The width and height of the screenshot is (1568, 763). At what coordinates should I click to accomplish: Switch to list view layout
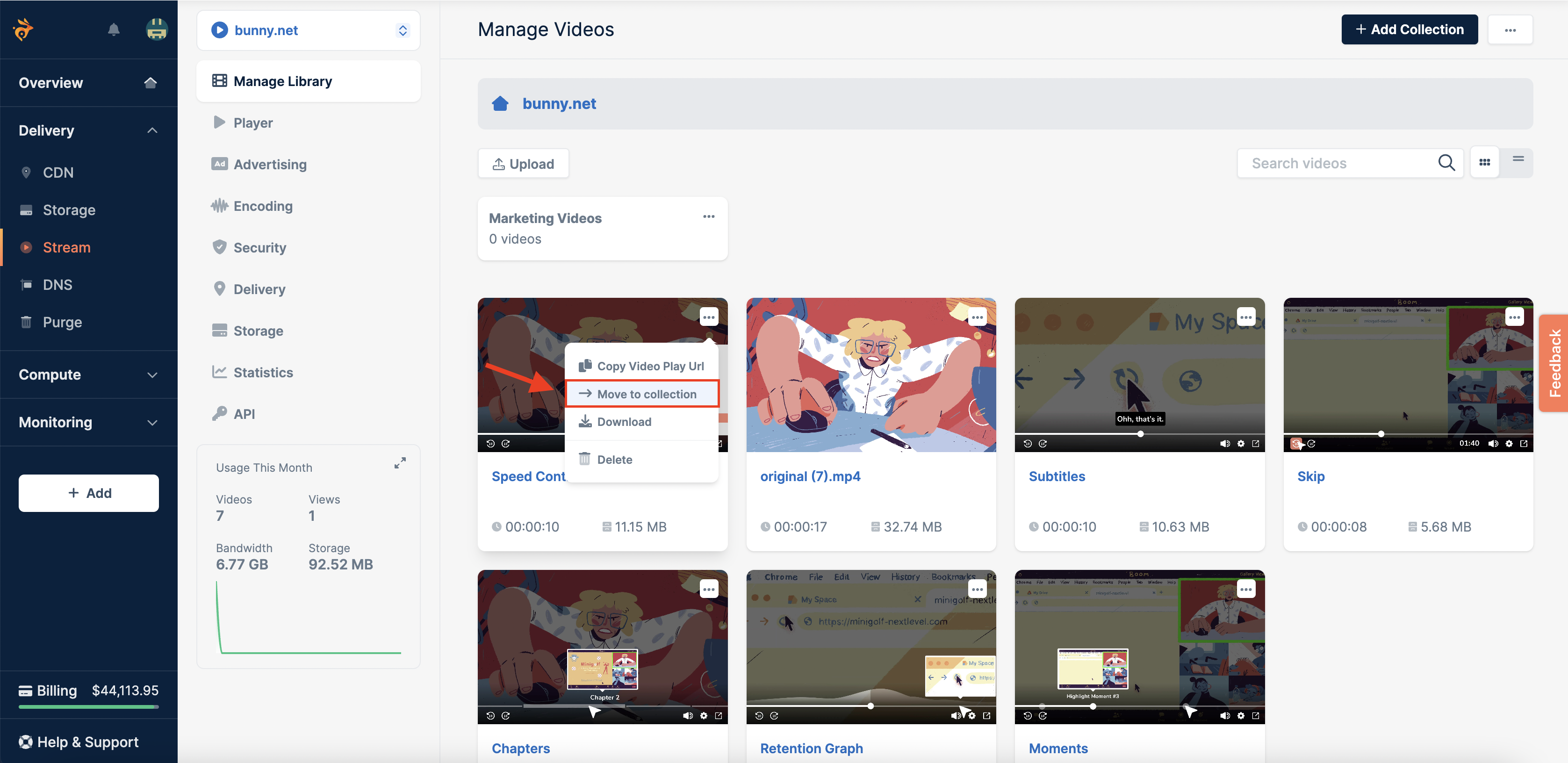(x=1518, y=159)
